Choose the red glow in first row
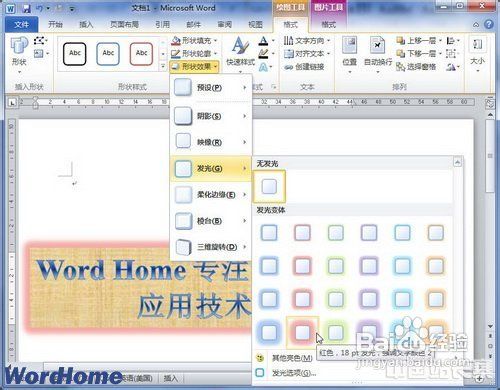Viewport: 500px width, 390px height. pyautogui.click(x=302, y=232)
